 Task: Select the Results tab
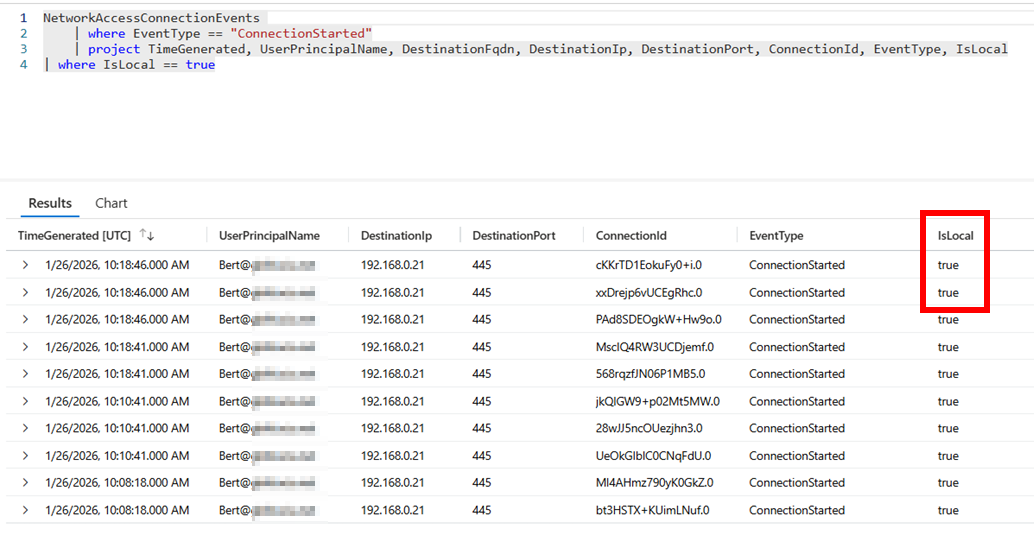coord(50,203)
